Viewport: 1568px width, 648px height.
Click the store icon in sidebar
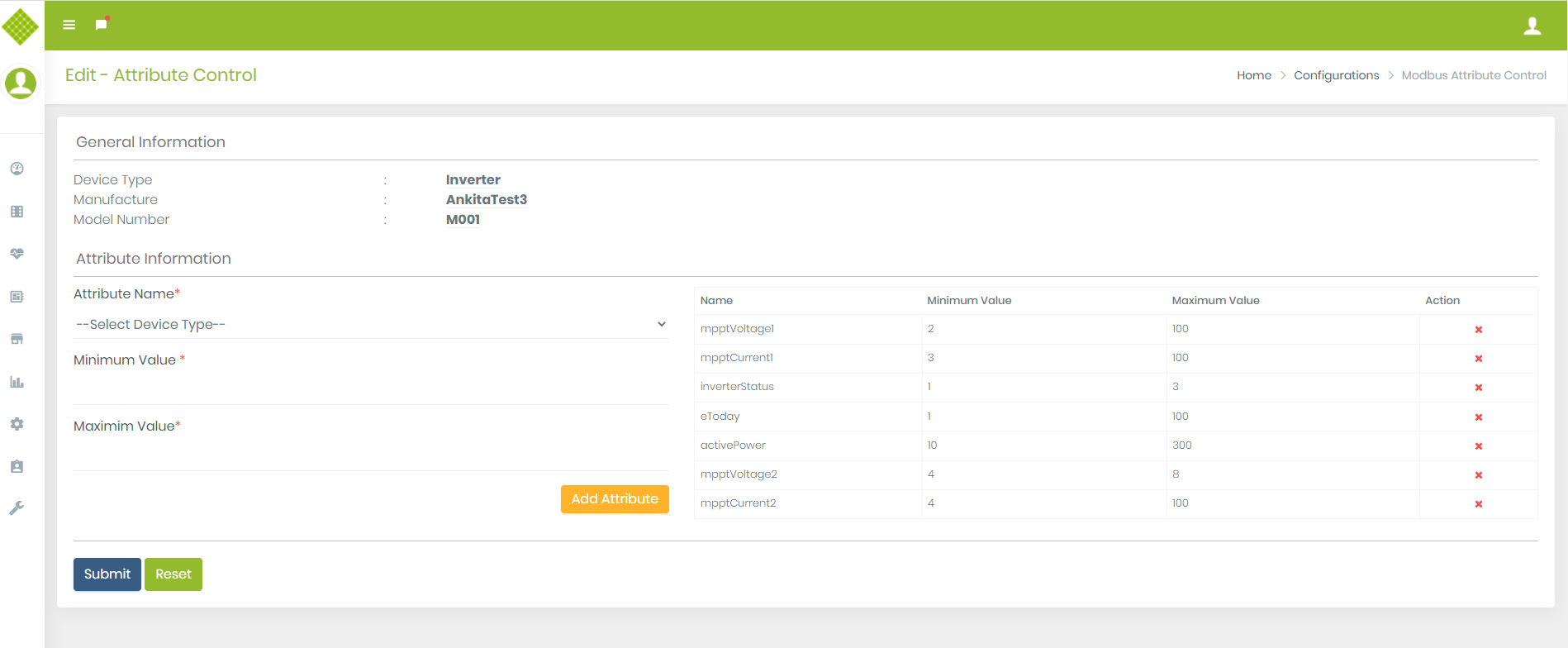click(x=17, y=339)
